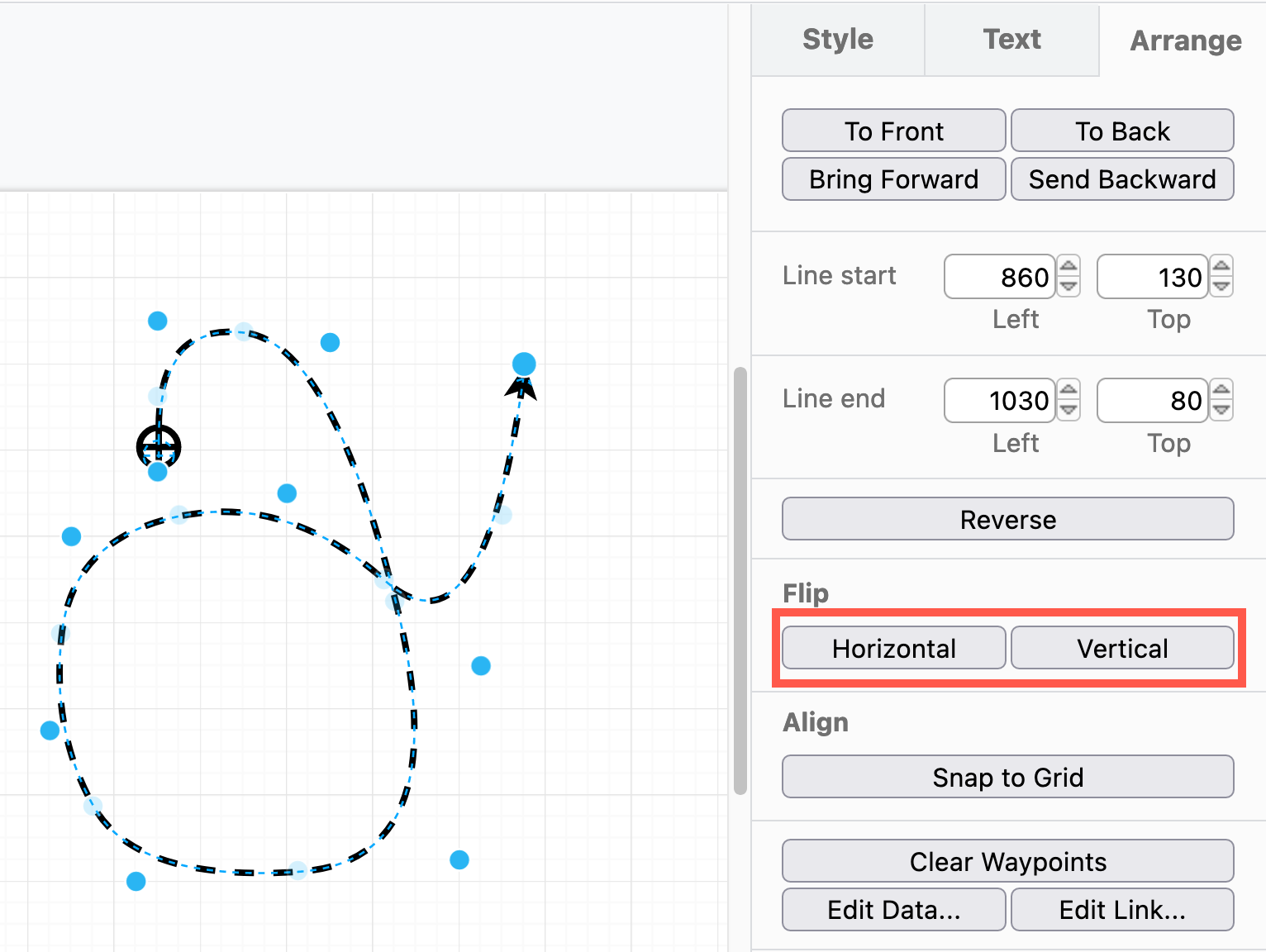Viewport: 1266px width, 952px height.
Task: Click Bring Forward
Action: pyautogui.click(x=892, y=179)
